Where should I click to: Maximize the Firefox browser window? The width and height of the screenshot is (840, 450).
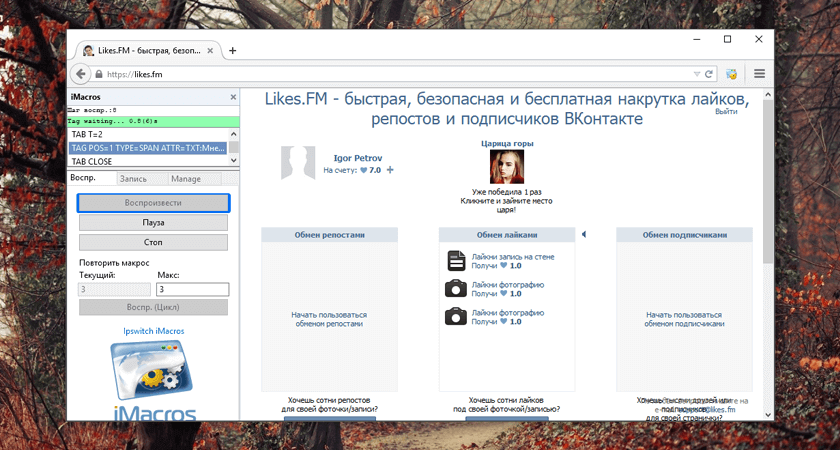point(727,39)
